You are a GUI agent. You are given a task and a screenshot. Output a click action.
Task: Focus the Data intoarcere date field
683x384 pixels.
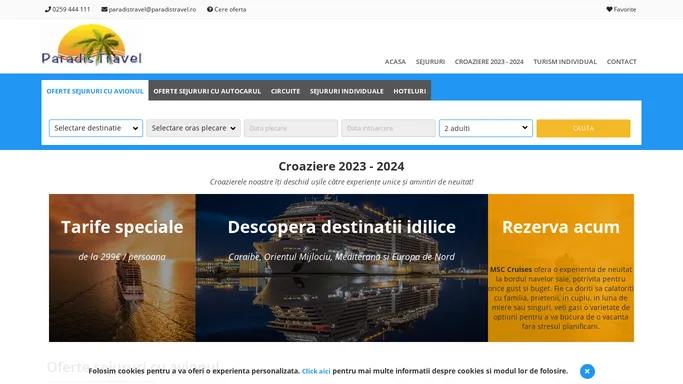388,128
